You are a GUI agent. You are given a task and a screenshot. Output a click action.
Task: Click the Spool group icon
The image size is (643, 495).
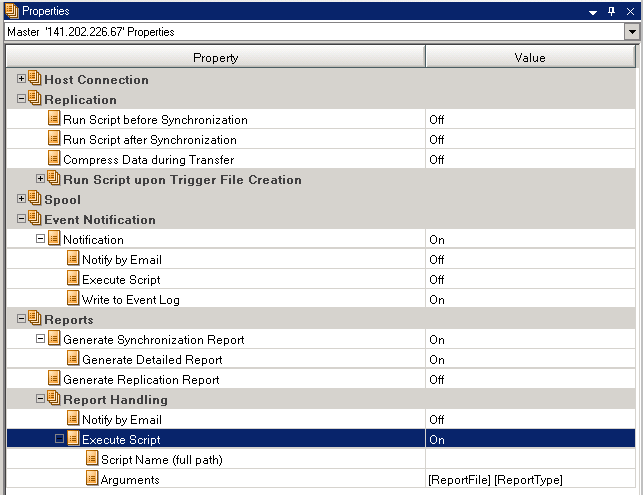pos(35,199)
